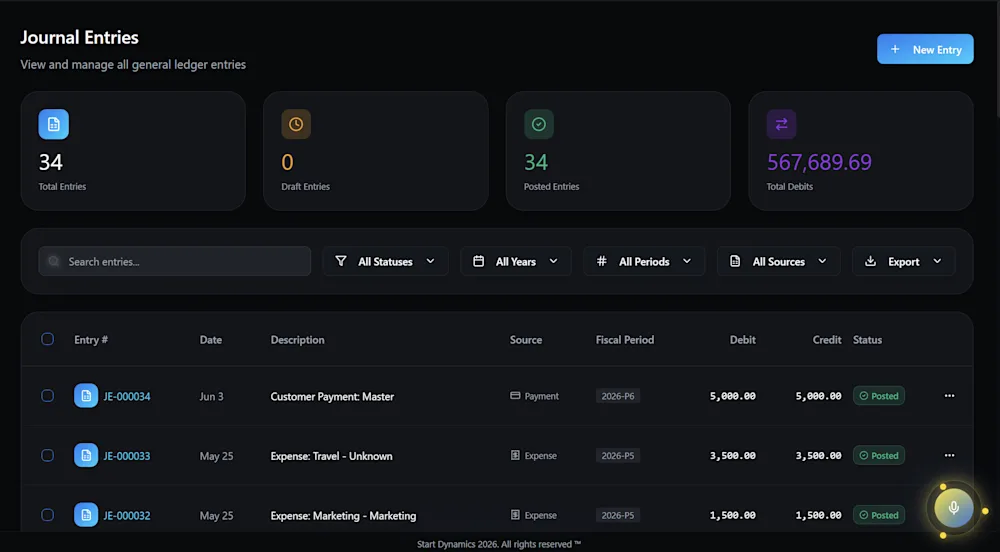Click the calendar icon in All Years
The width and height of the screenshot is (1000, 552).
[478, 261]
